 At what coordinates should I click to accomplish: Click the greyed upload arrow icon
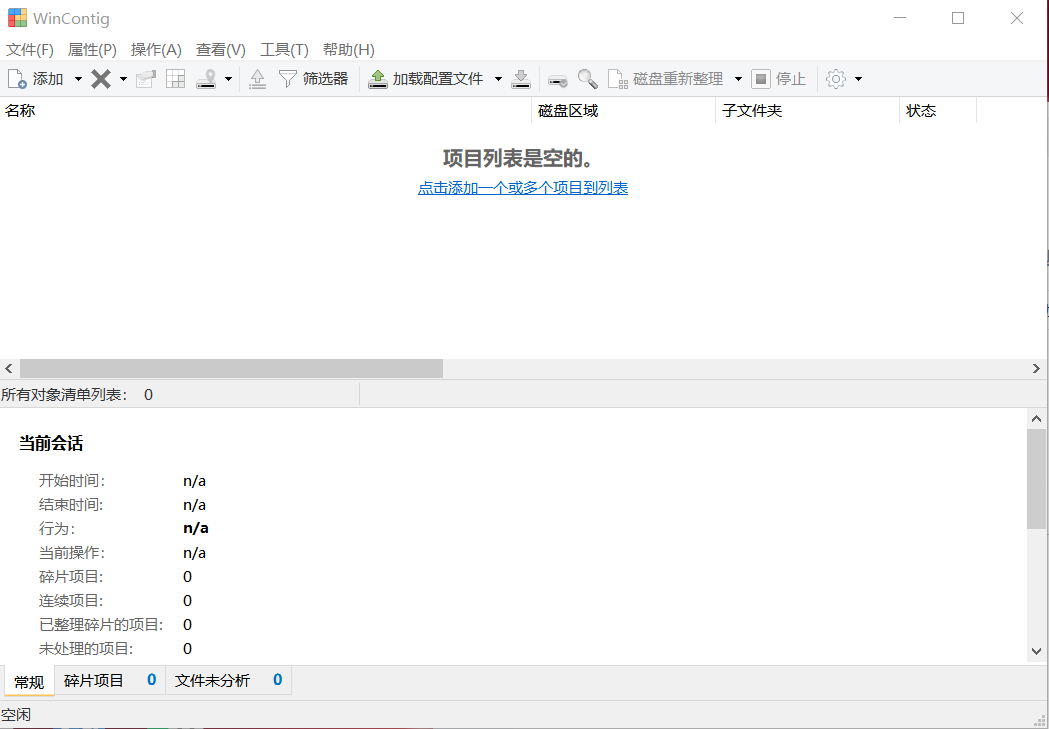258,79
